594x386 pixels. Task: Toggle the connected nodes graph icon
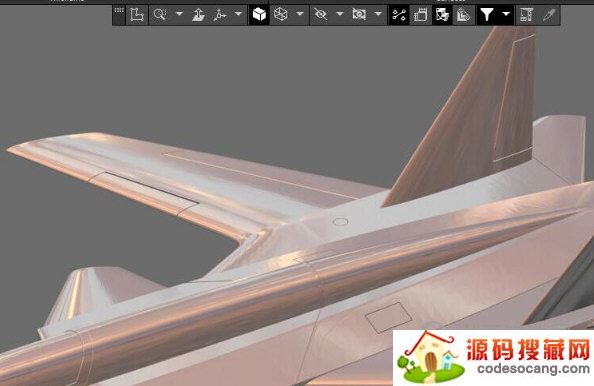pos(399,15)
